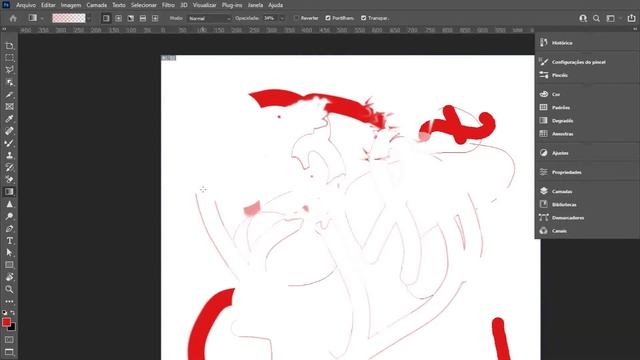Image resolution: width=640 pixels, height=360 pixels.
Task: Open the Modo blending dropdown
Action: tap(209, 18)
